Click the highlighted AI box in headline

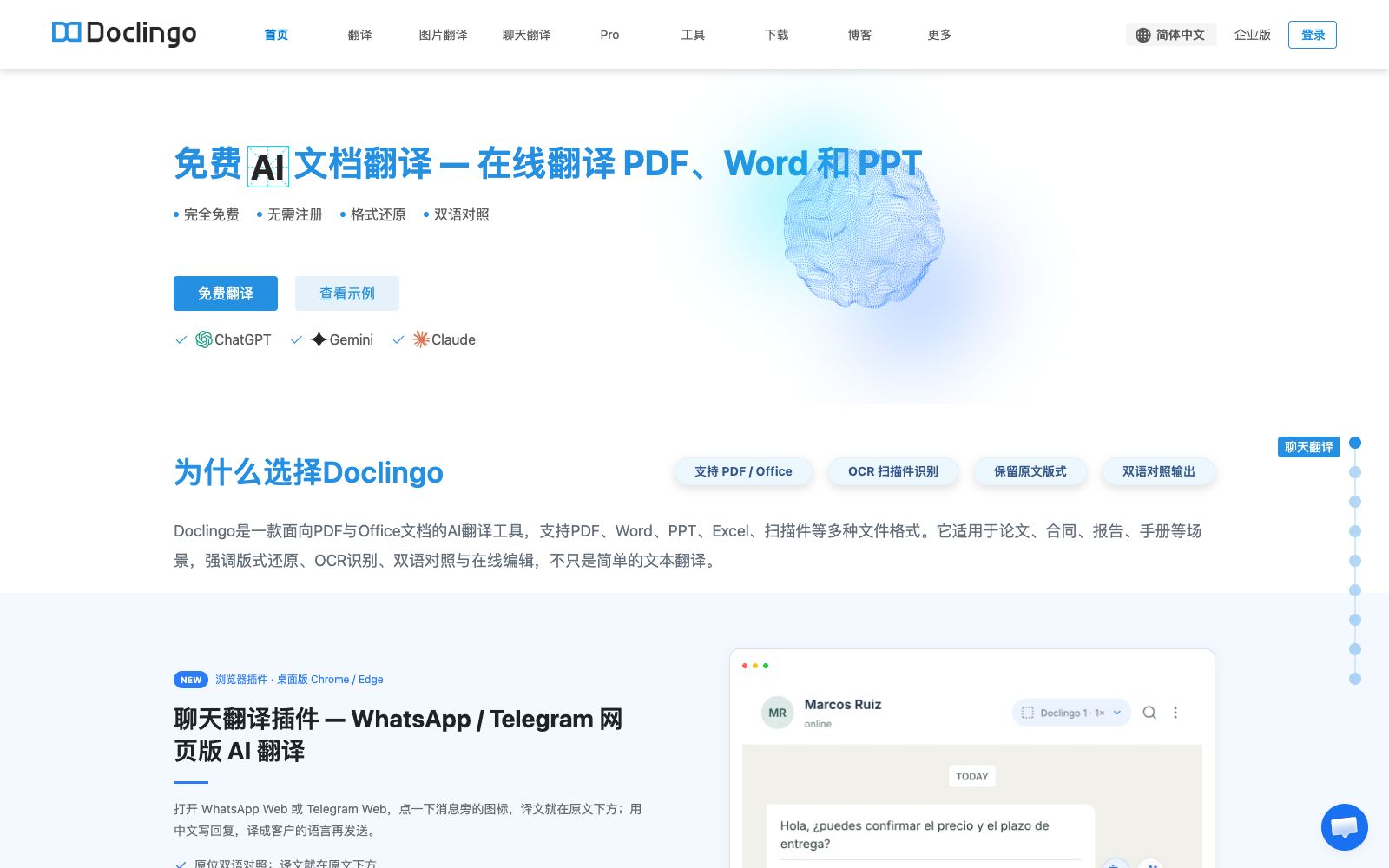point(267,166)
